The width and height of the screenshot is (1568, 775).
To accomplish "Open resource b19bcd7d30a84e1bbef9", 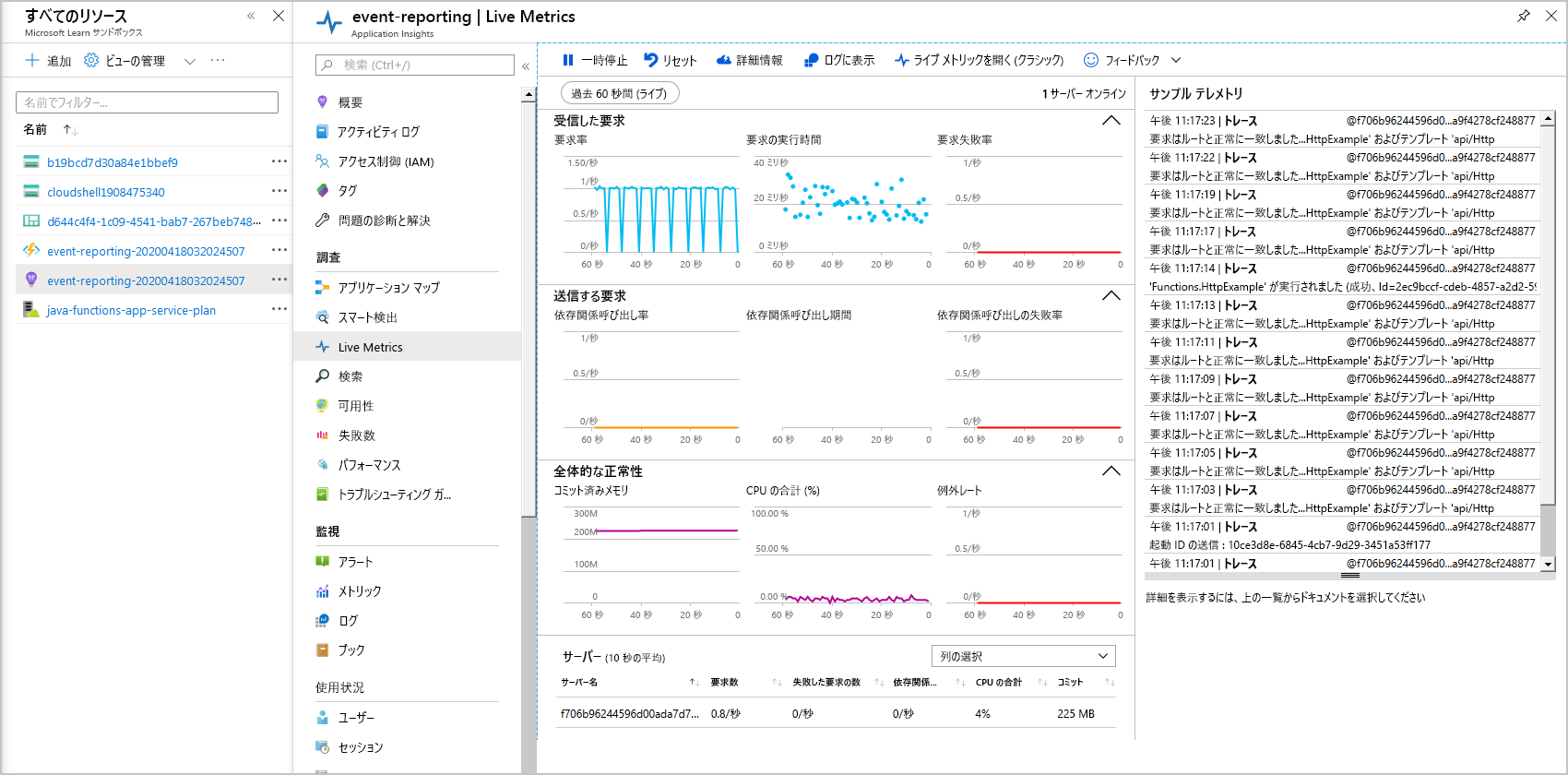I will tap(113, 162).
